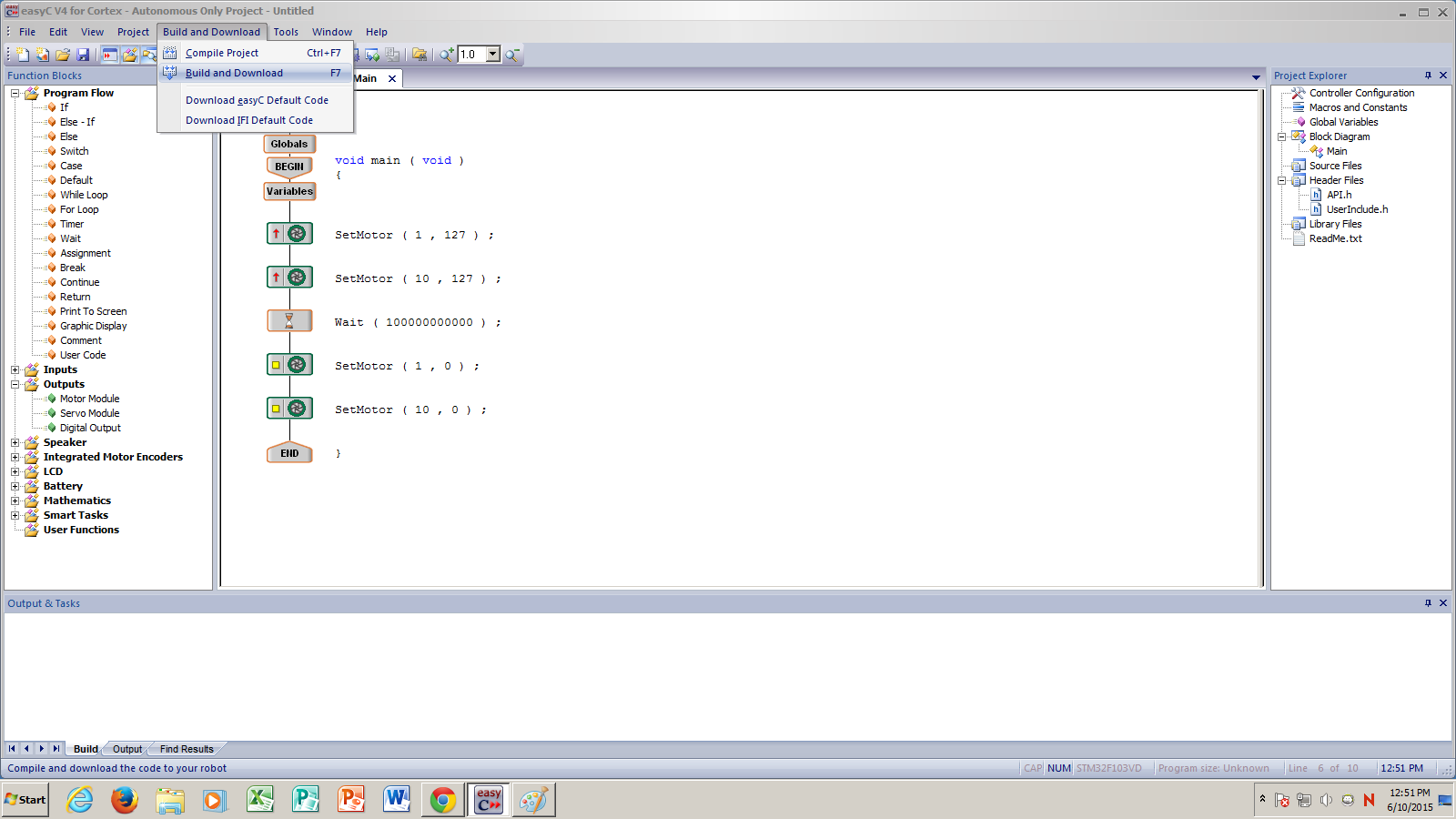1456x819 pixels.
Task: Pin the Project Explorer panel
Action: 1428,76
